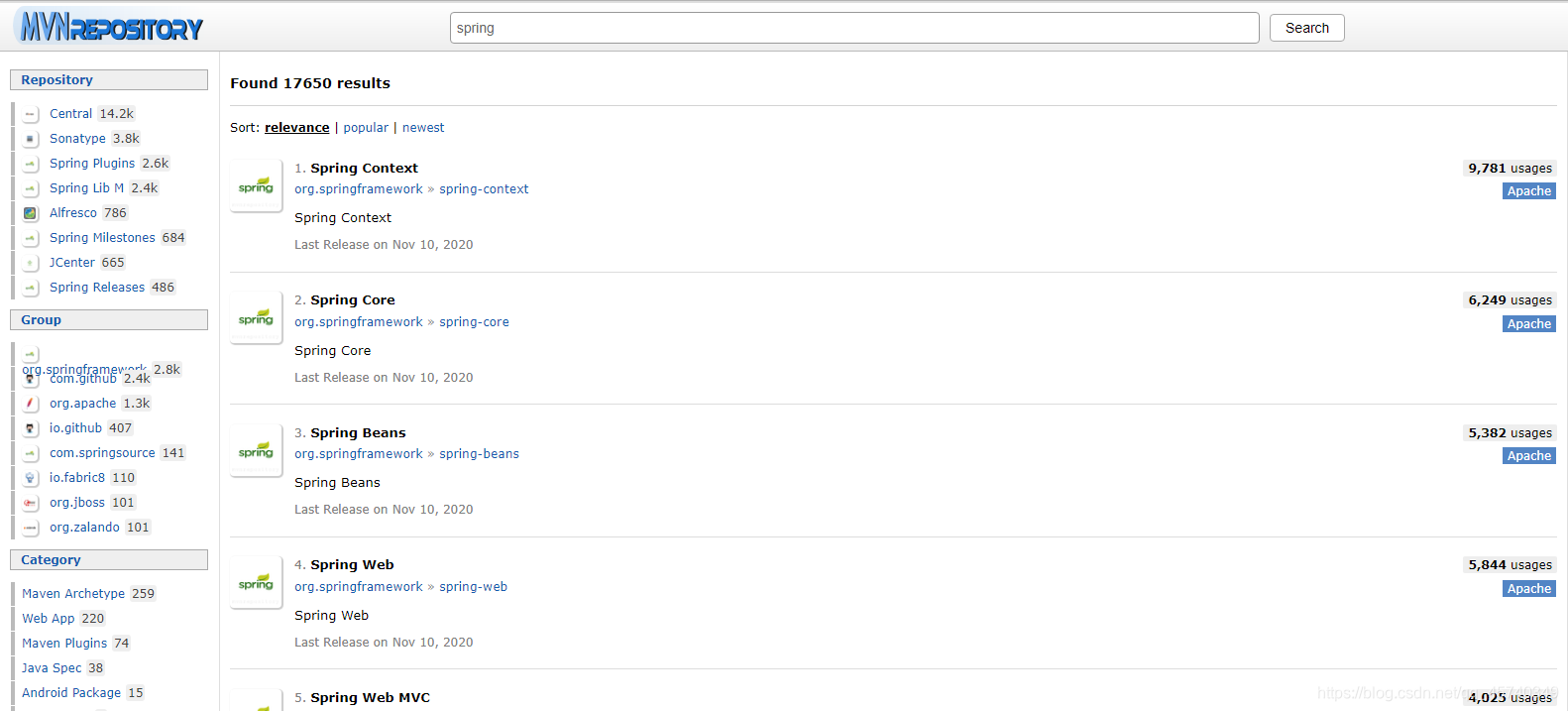This screenshot has width=1568, height=711.
Task: Click the Spring Releases repository icon
Action: 31,288
